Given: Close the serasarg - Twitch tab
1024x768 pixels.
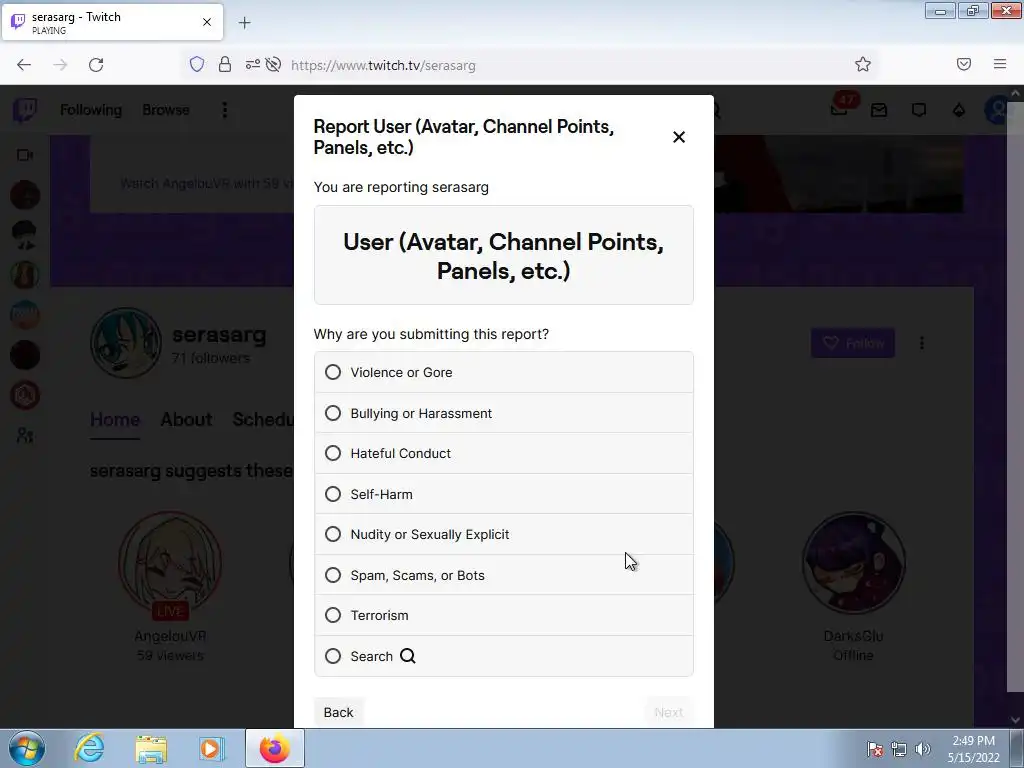Looking at the screenshot, I should click(207, 22).
